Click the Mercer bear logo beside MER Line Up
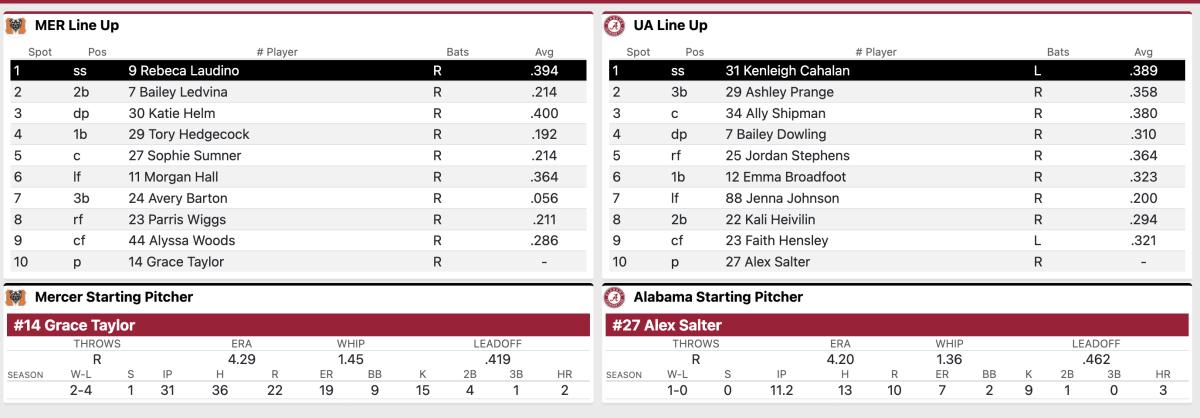The image size is (1200, 418). click(16, 26)
